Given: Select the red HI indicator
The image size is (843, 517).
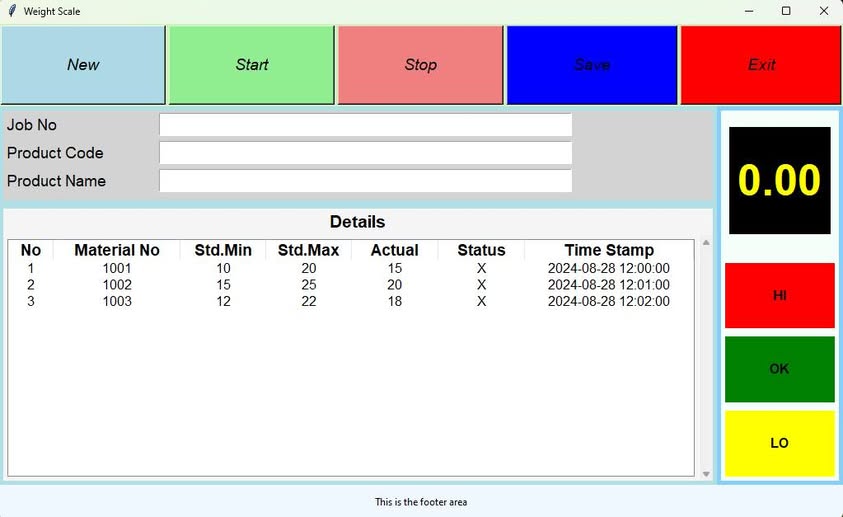Looking at the screenshot, I should point(779,296).
